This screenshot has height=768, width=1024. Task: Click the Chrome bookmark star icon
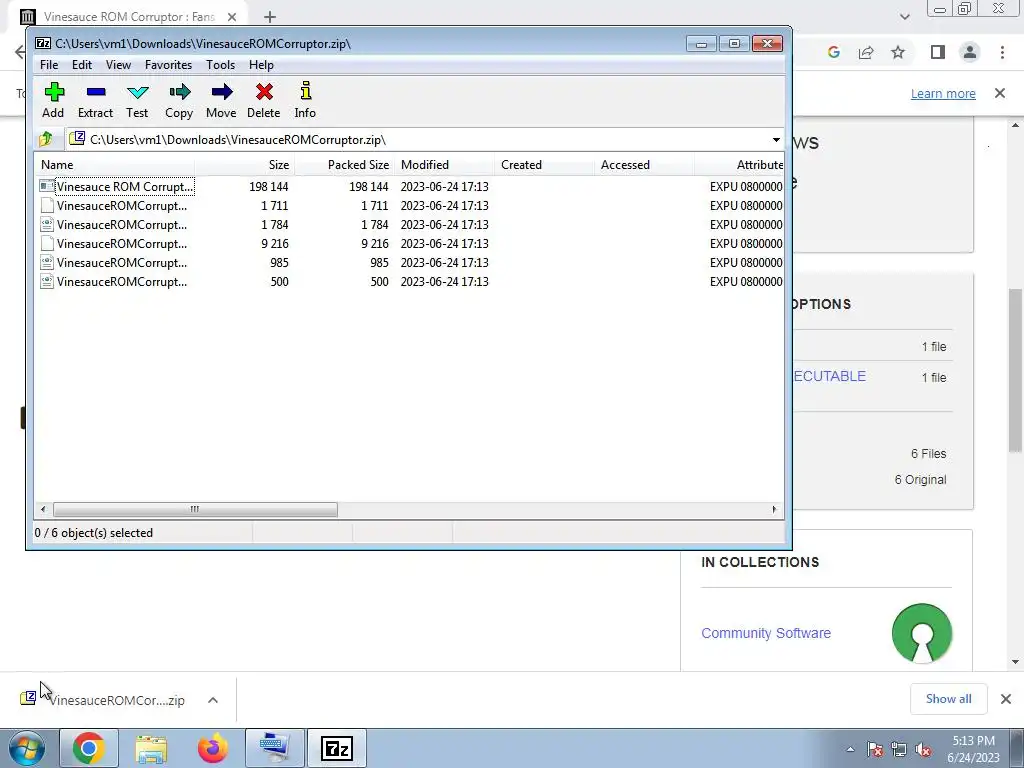pyautogui.click(x=898, y=52)
